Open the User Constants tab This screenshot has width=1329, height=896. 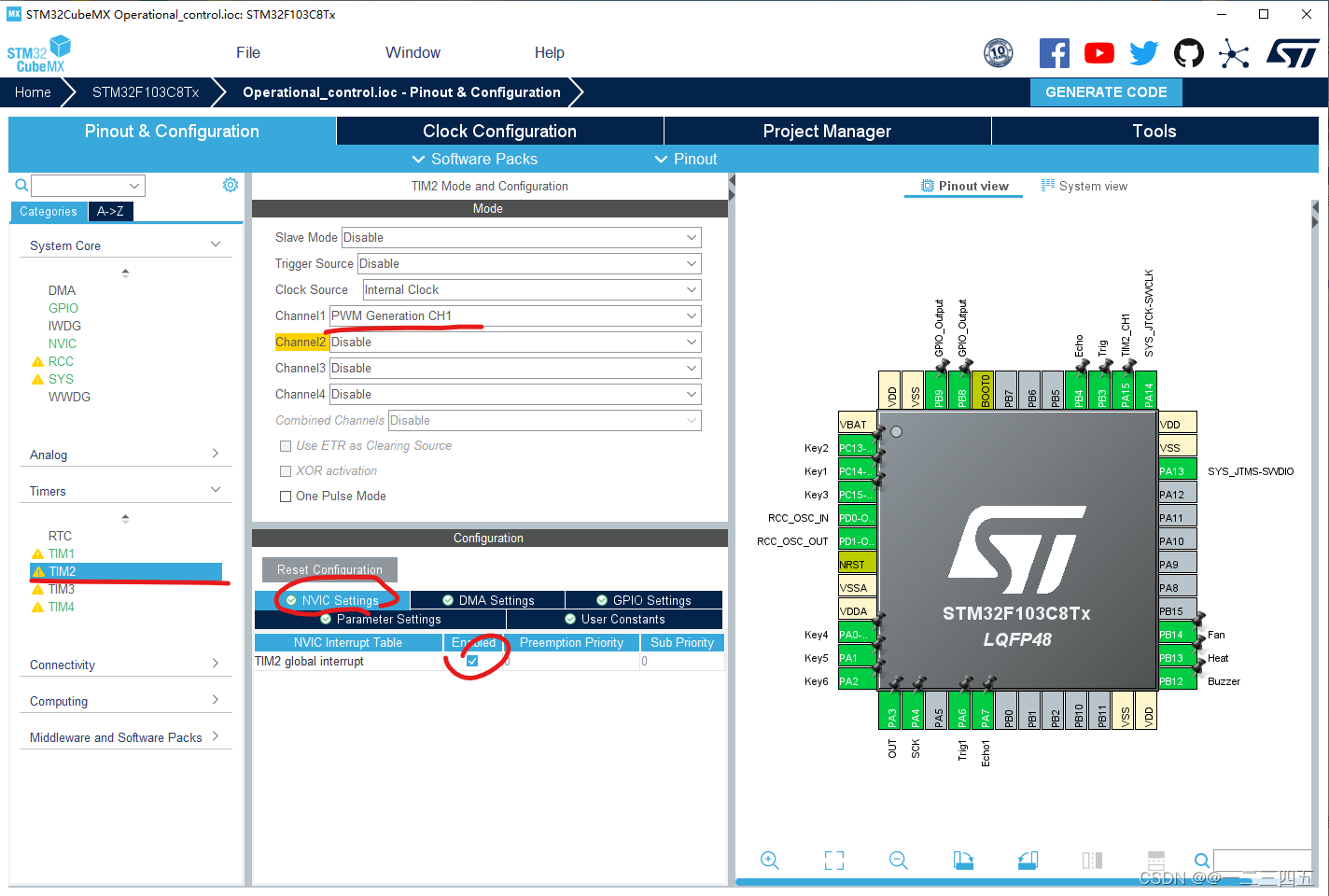615,619
